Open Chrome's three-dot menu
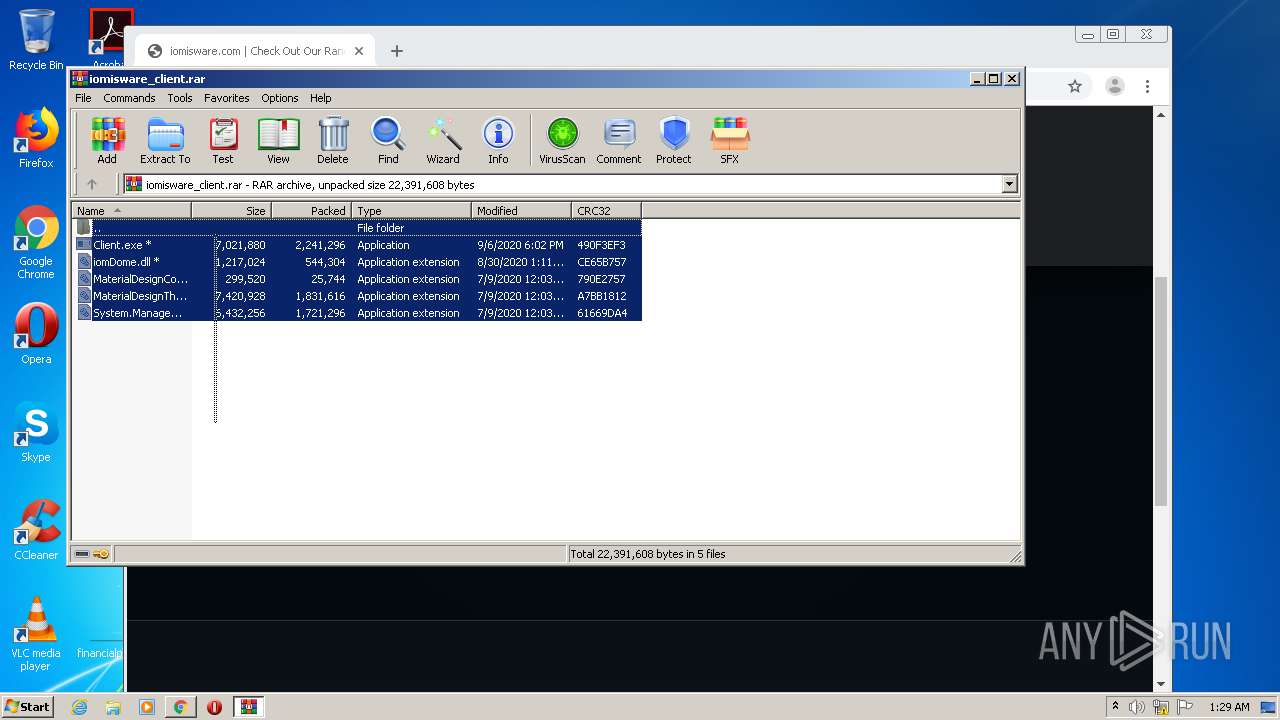The image size is (1280, 720). [1148, 87]
